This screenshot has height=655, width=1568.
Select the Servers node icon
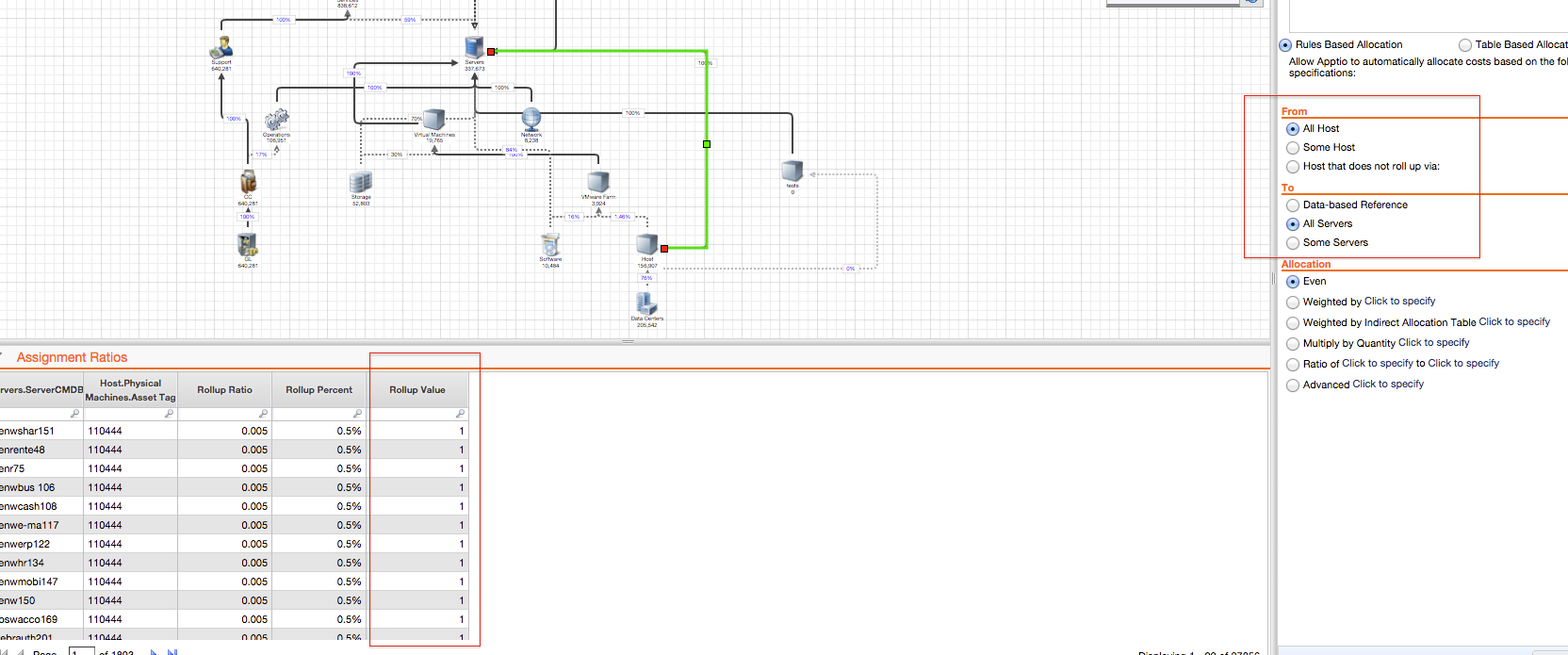(x=475, y=47)
